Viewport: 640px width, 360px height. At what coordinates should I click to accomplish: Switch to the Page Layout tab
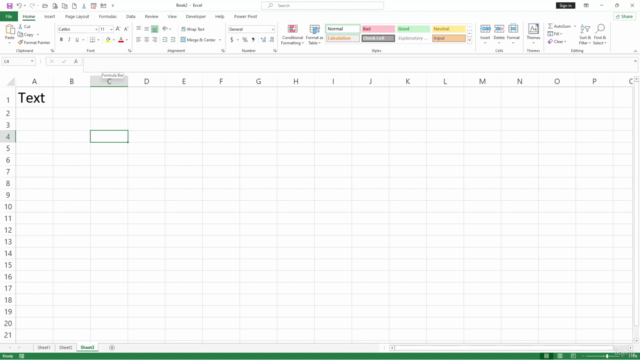[77, 17]
